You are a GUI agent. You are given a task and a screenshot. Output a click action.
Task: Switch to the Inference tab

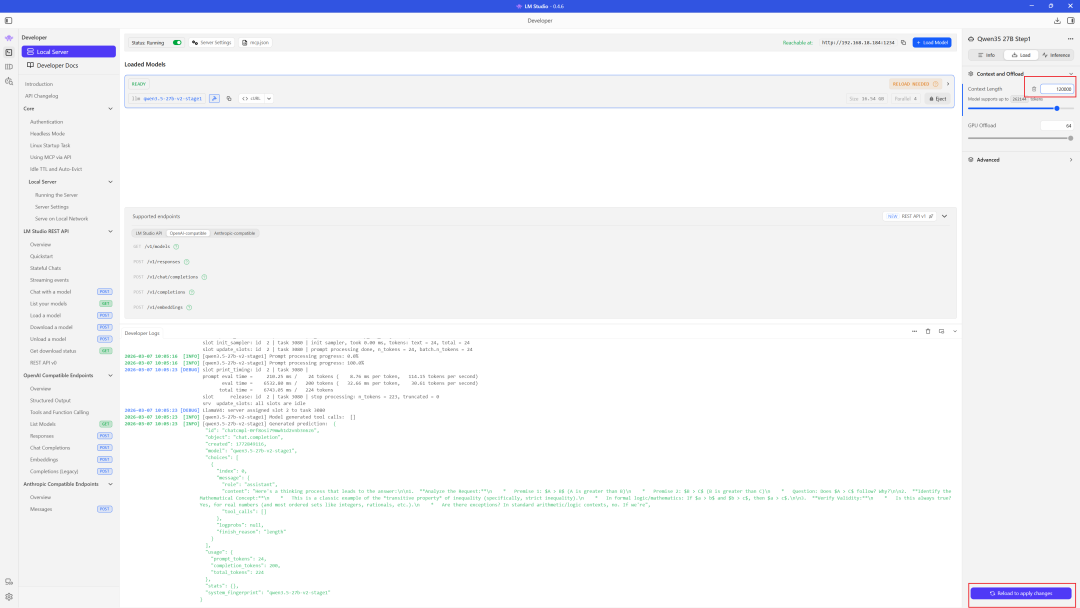[1056, 55]
